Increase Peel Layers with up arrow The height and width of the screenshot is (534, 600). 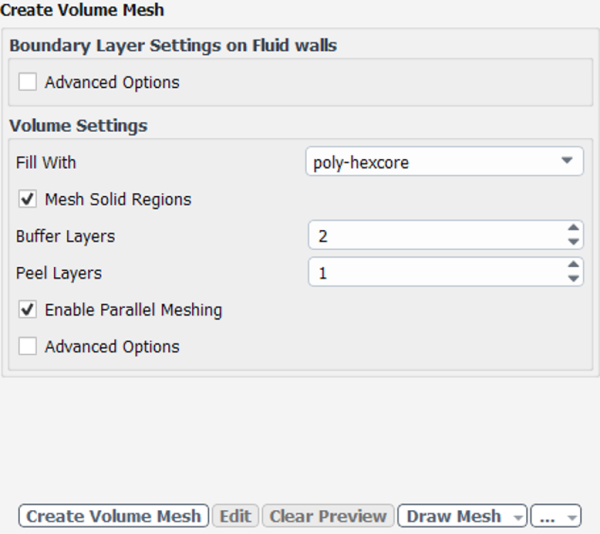tap(573, 267)
